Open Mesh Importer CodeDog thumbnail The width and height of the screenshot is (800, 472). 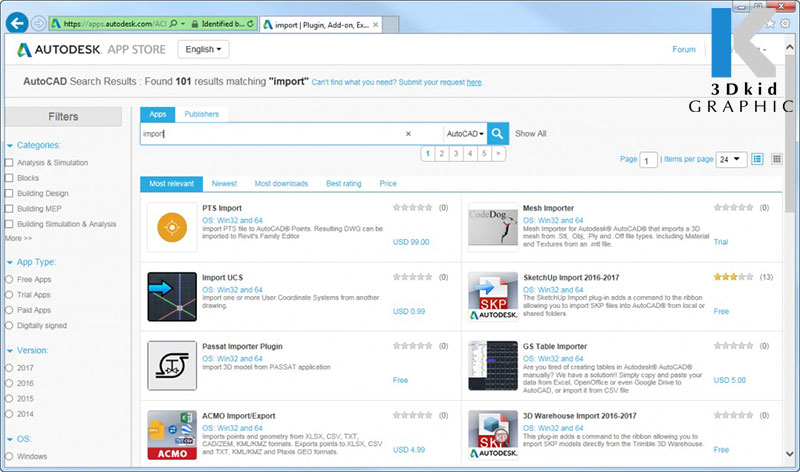tap(493, 227)
